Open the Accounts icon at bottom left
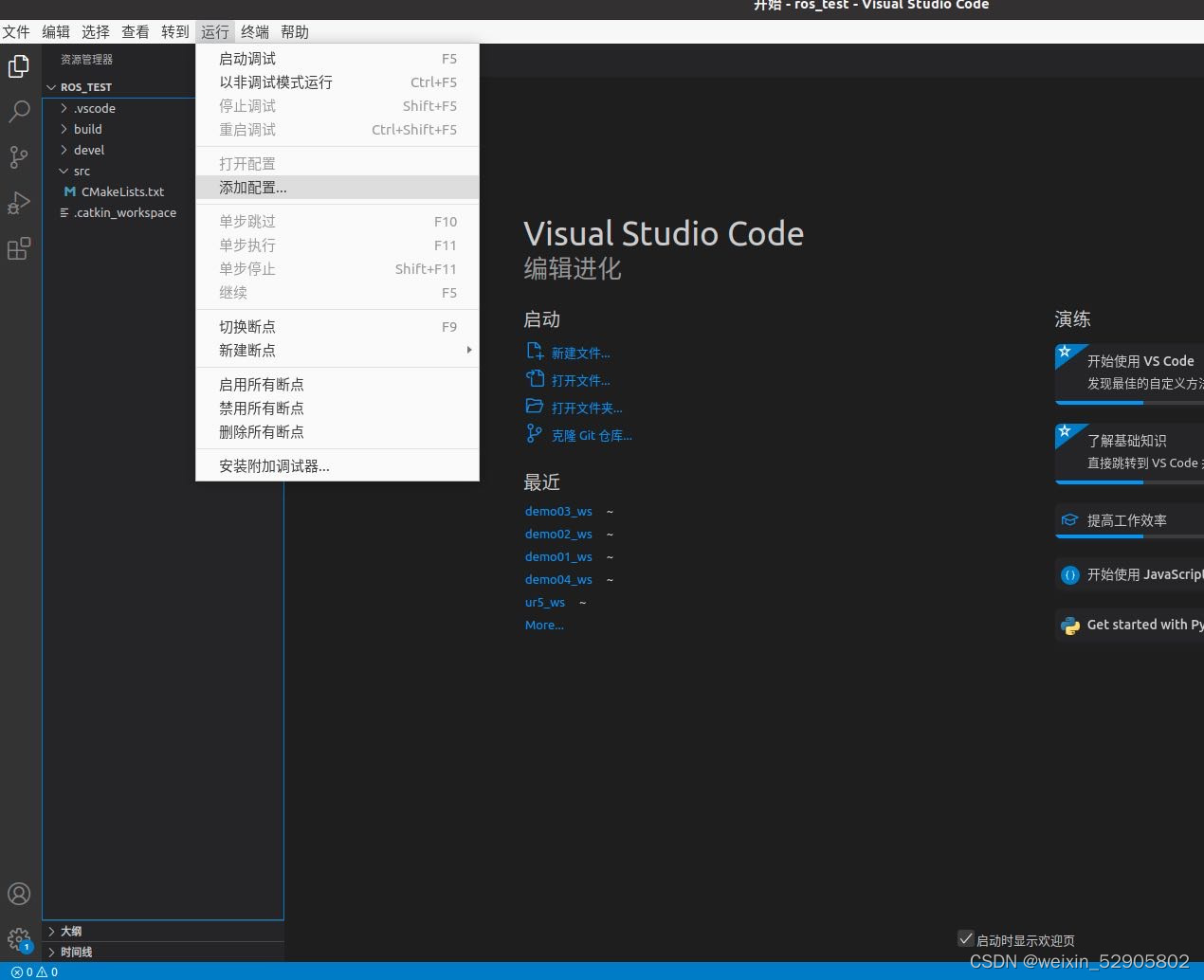Viewport: 1204px width, 980px height. pyautogui.click(x=19, y=893)
